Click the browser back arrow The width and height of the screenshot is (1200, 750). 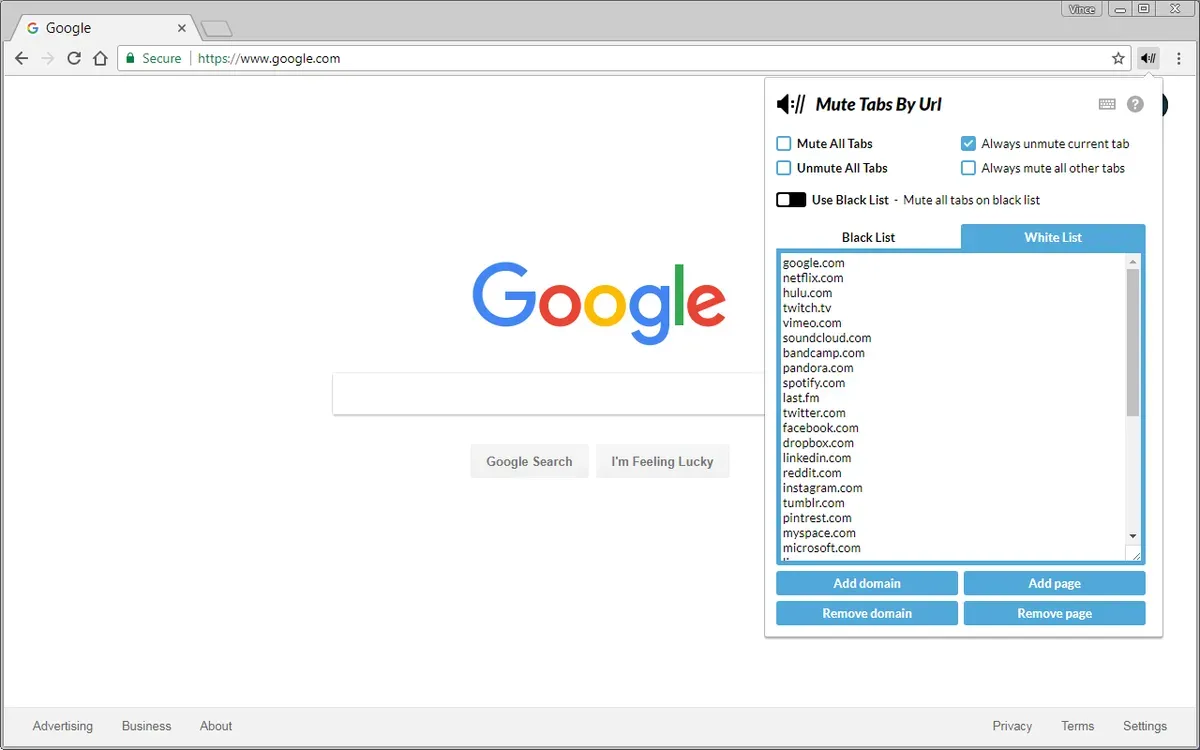coord(22,59)
